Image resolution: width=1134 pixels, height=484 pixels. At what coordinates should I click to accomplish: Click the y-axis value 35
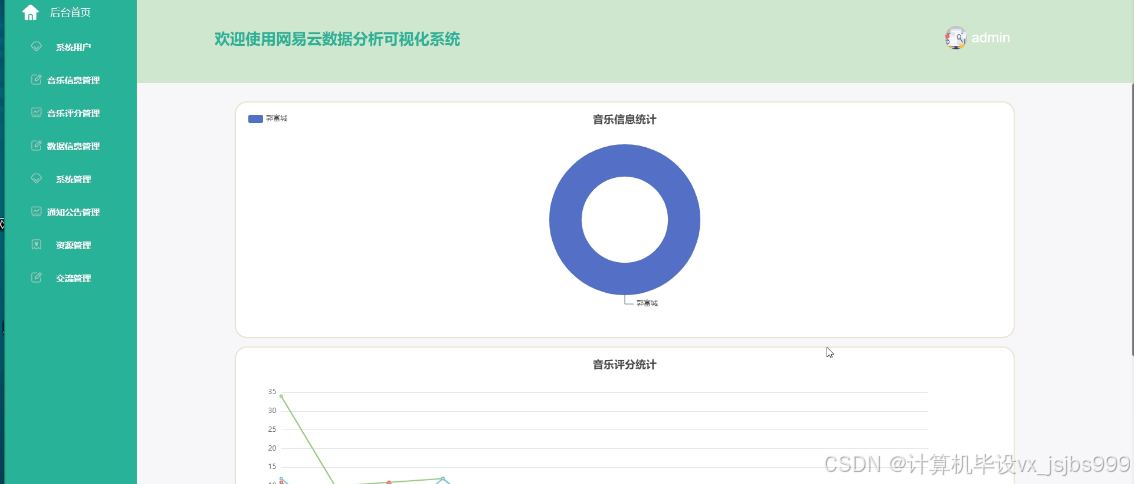pos(272,392)
